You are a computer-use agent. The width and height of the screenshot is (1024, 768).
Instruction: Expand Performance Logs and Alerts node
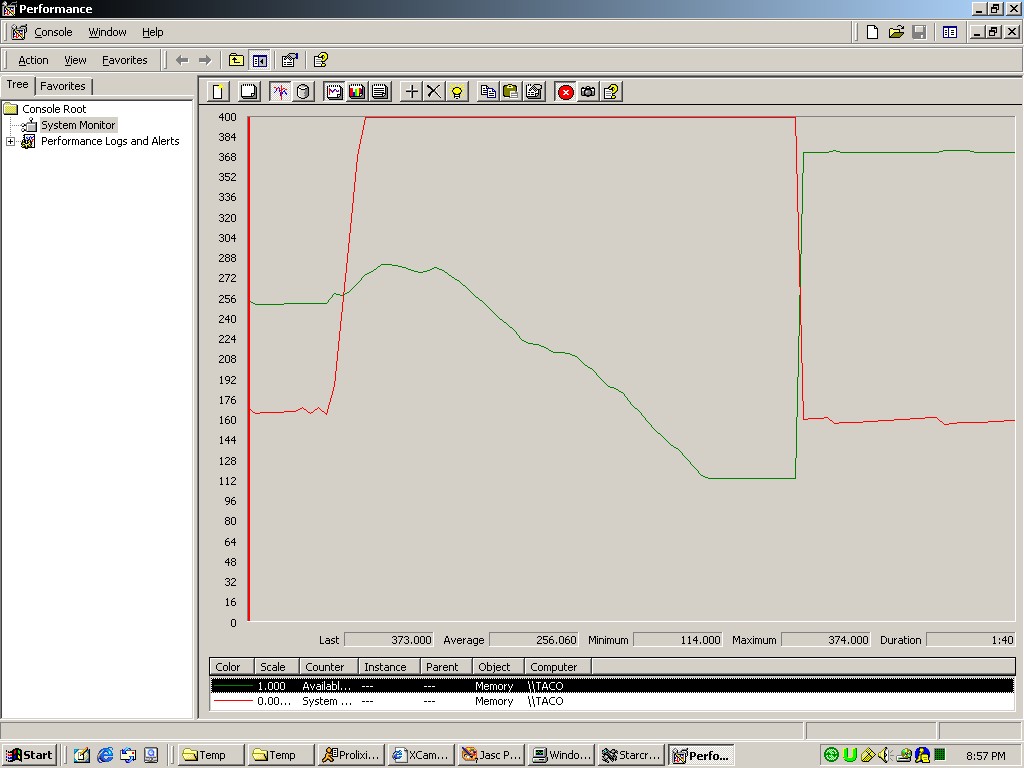(x=10, y=141)
